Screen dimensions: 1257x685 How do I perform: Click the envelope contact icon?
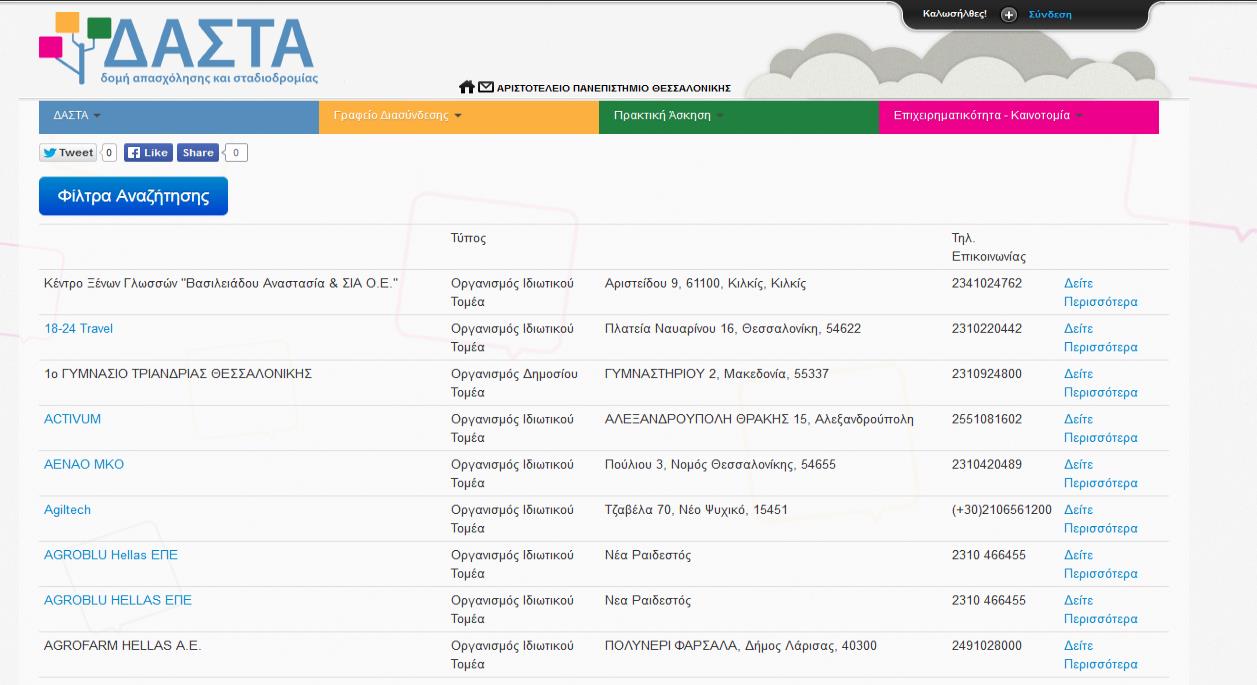(x=486, y=87)
